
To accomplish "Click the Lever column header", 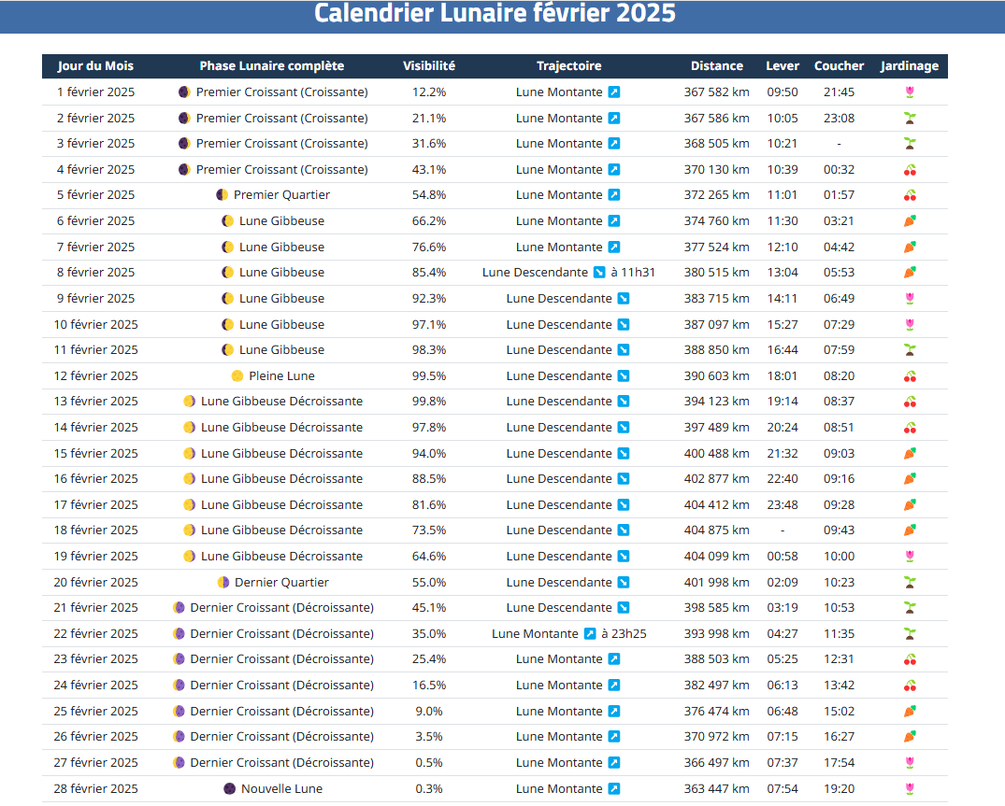I will [x=783, y=66].
